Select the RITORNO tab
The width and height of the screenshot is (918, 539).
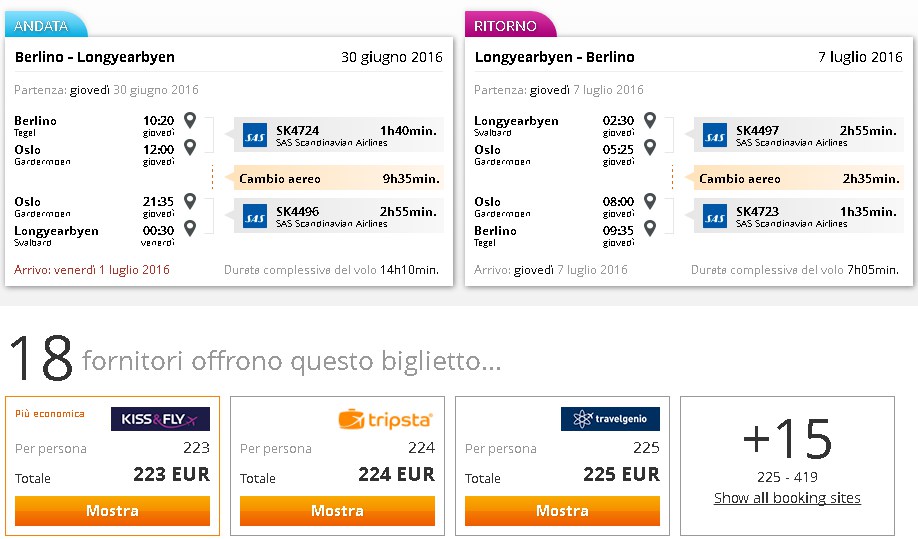click(508, 25)
